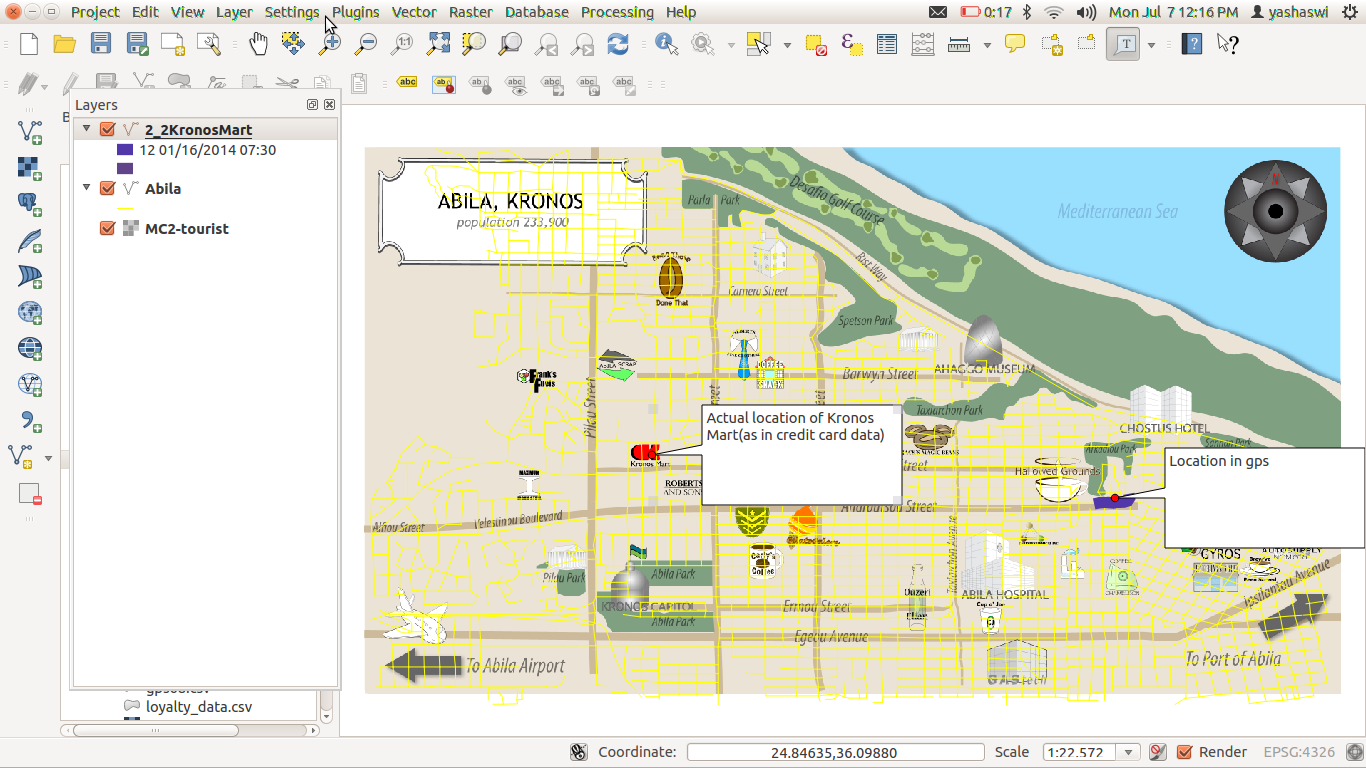The height and width of the screenshot is (768, 1366).
Task: Click the Coordinate input field
Action: click(835, 752)
